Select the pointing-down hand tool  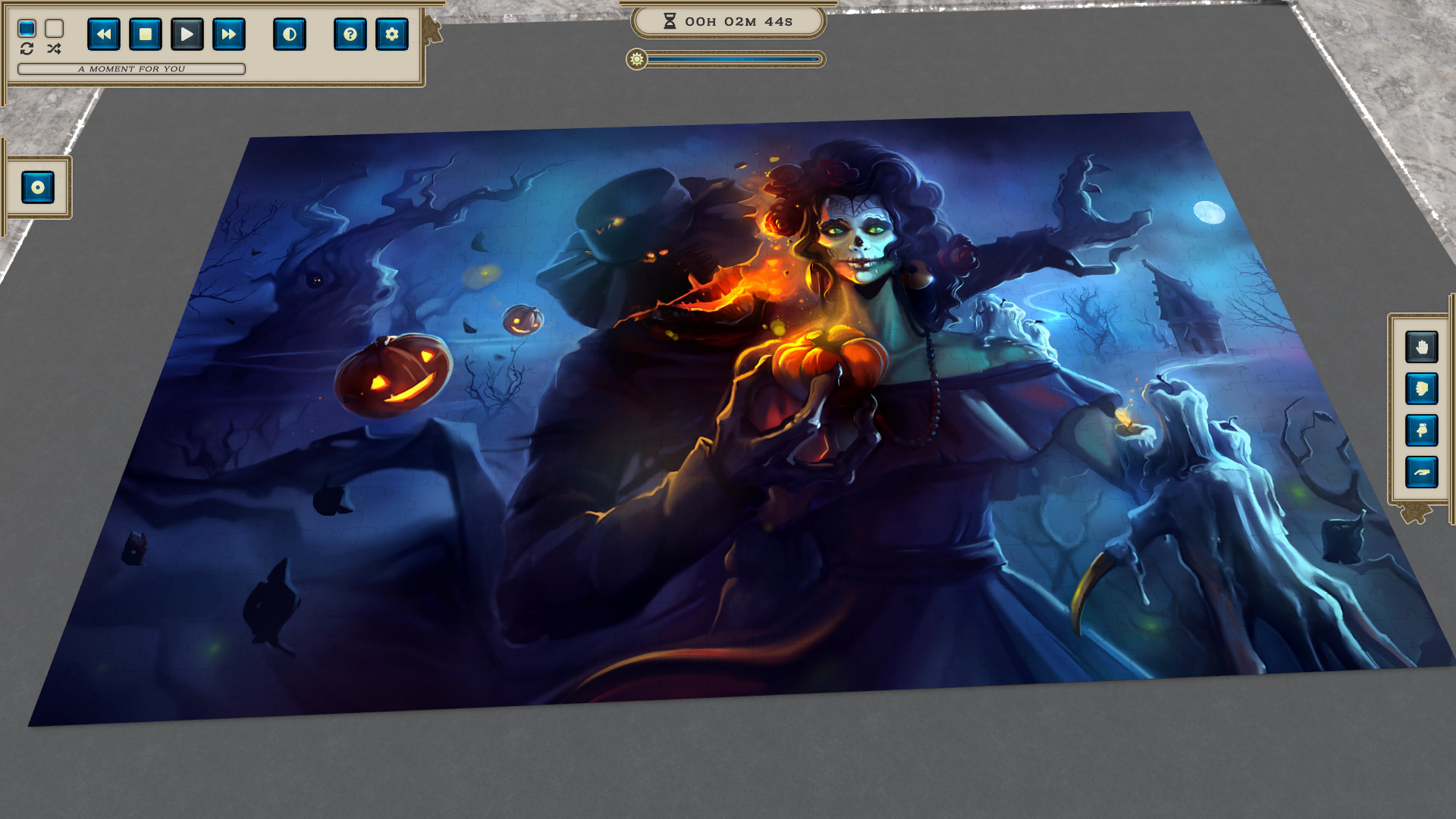1422,428
